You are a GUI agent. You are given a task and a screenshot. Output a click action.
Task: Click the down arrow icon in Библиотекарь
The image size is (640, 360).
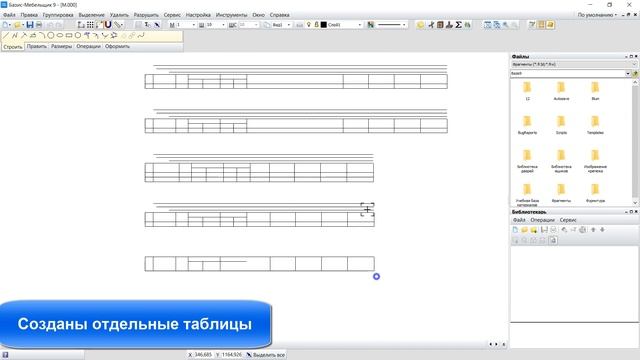pyautogui.click(x=602, y=230)
